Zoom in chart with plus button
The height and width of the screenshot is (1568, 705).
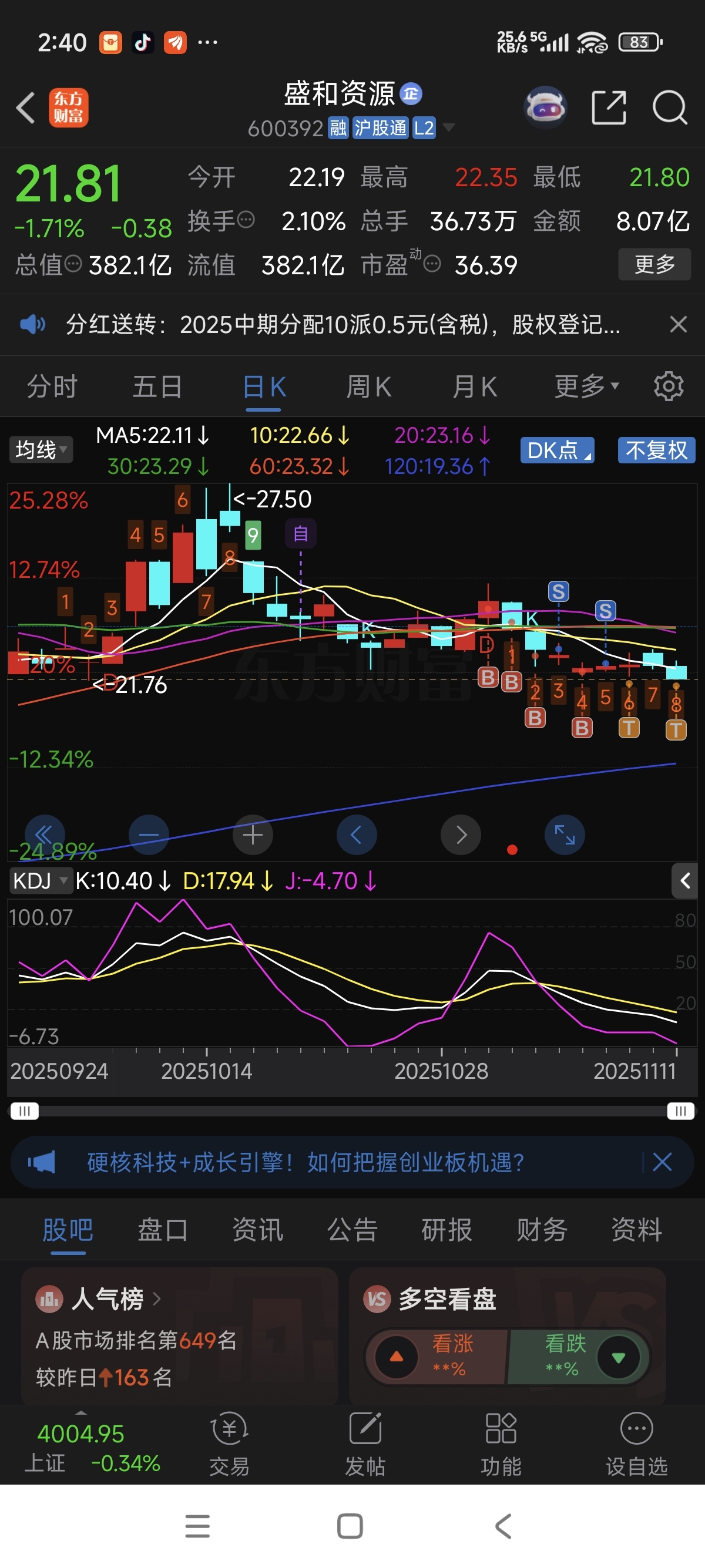pos(253,835)
